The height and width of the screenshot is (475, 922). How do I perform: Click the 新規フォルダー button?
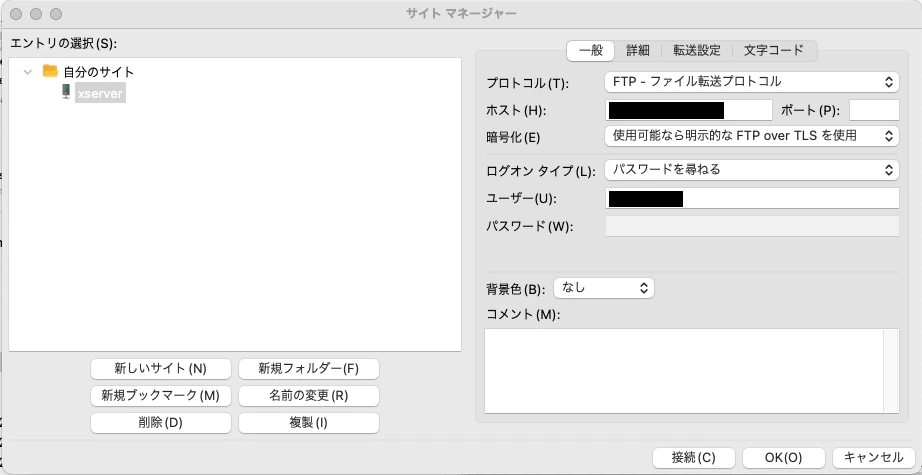309,369
